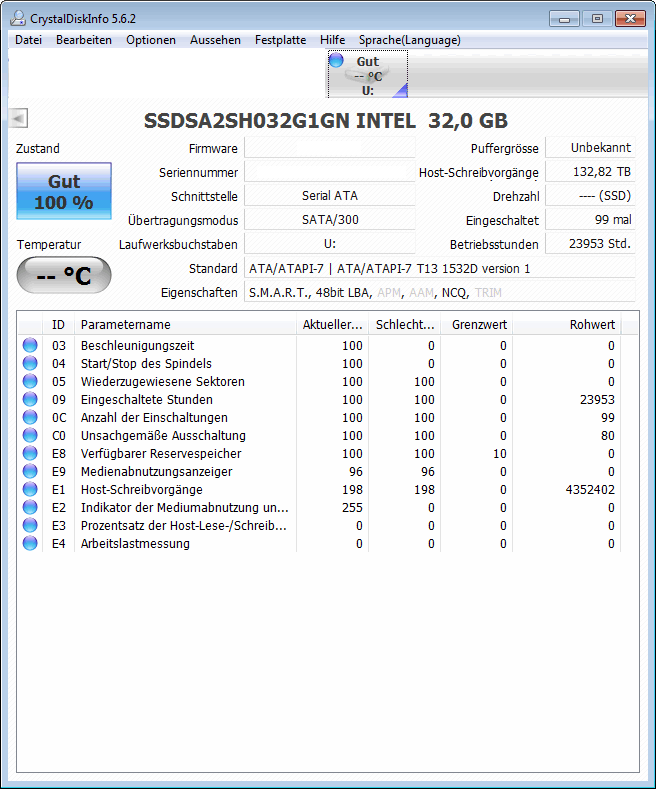Click the drive title SSDSA2SH032G1GN INTEL

tap(280, 121)
